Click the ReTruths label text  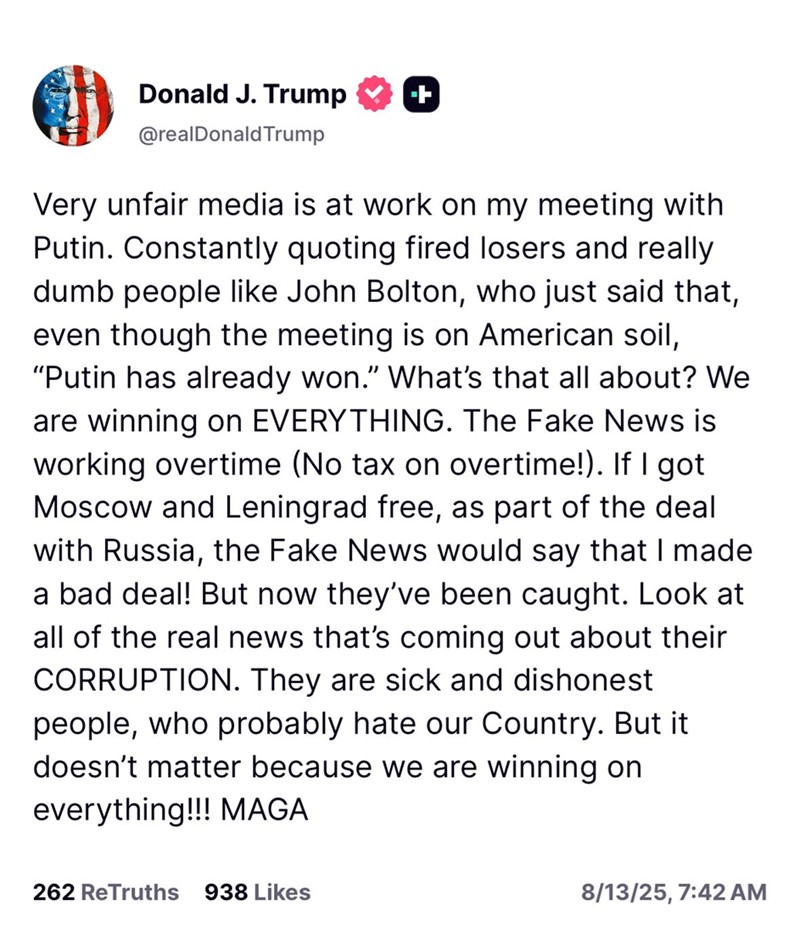(x=130, y=892)
